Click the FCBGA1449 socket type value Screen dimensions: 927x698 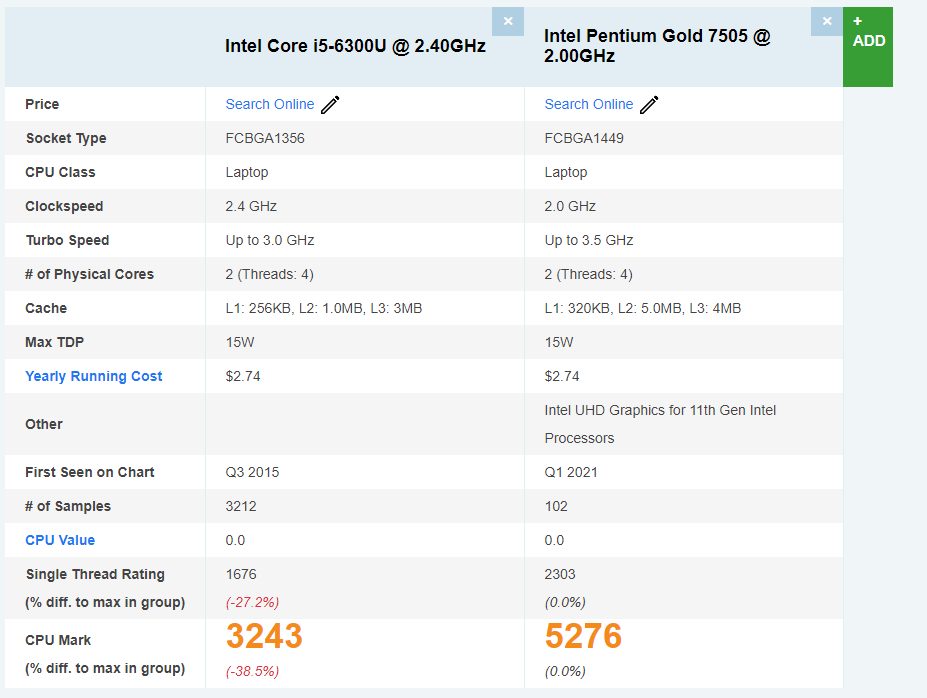click(584, 138)
